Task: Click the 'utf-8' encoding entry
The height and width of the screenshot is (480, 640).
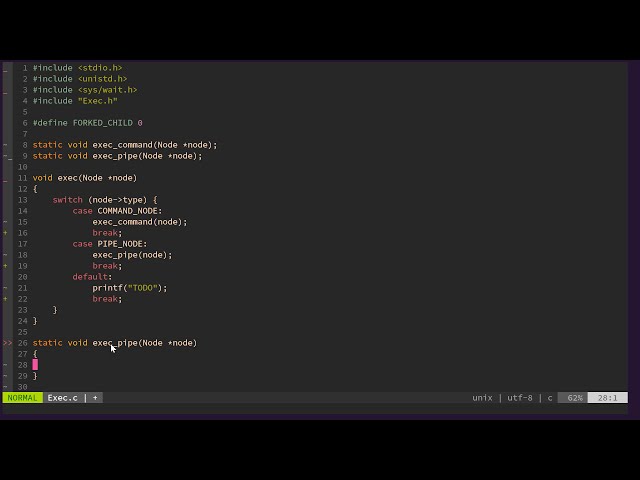Action: (x=520, y=398)
